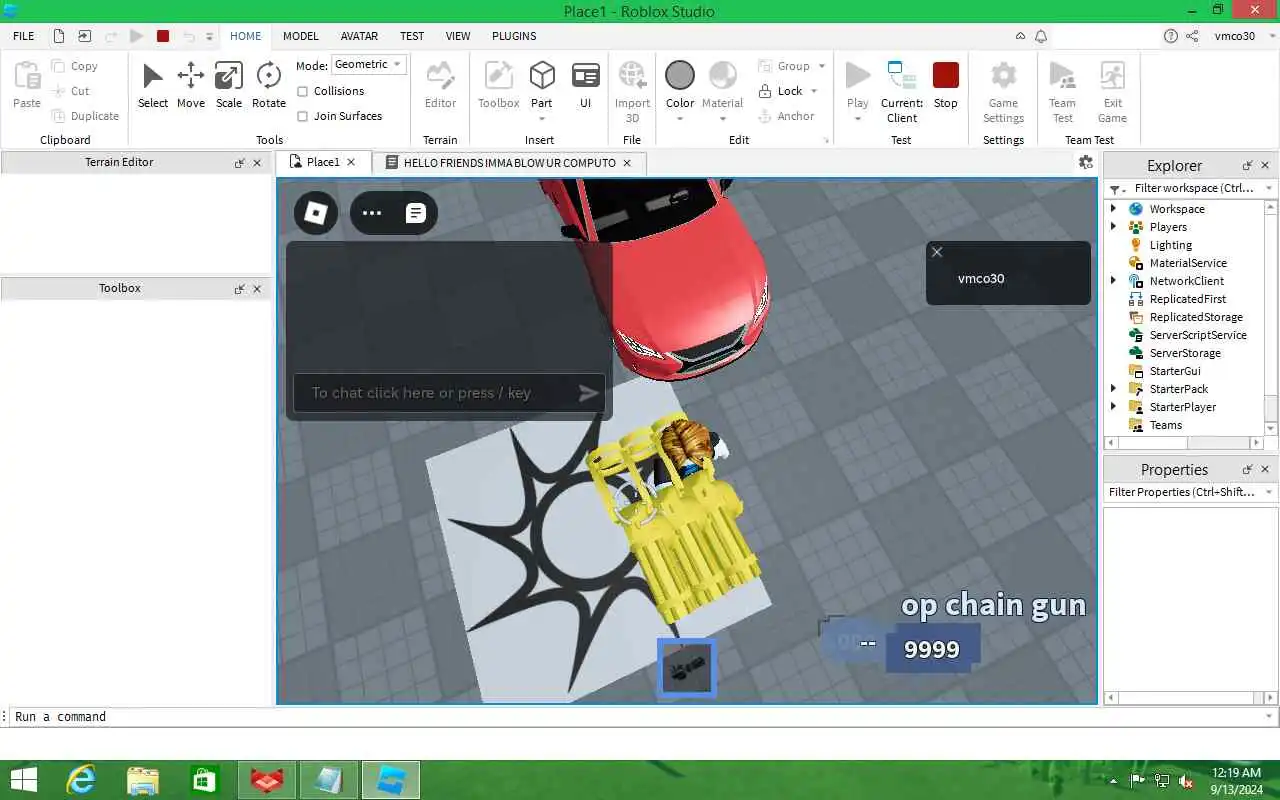Image resolution: width=1280 pixels, height=800 pixels.
Task: Open the Material picker icon
Action: click(x=722, y=76)
